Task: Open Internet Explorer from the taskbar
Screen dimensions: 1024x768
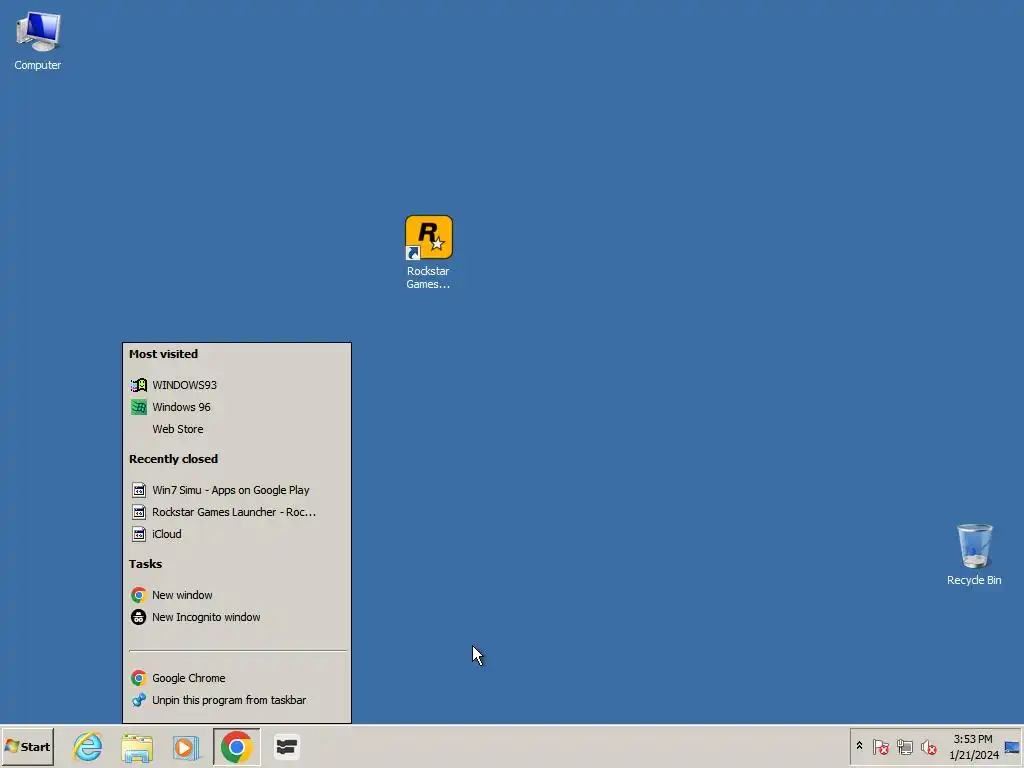Action: click(88, 746)
